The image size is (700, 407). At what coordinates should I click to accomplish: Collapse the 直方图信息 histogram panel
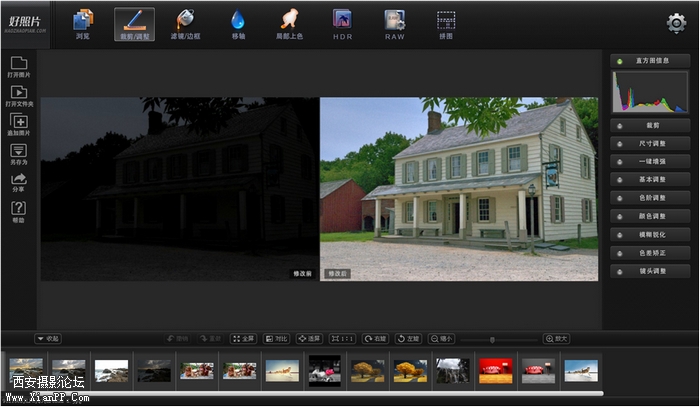[x=650, y=61]
